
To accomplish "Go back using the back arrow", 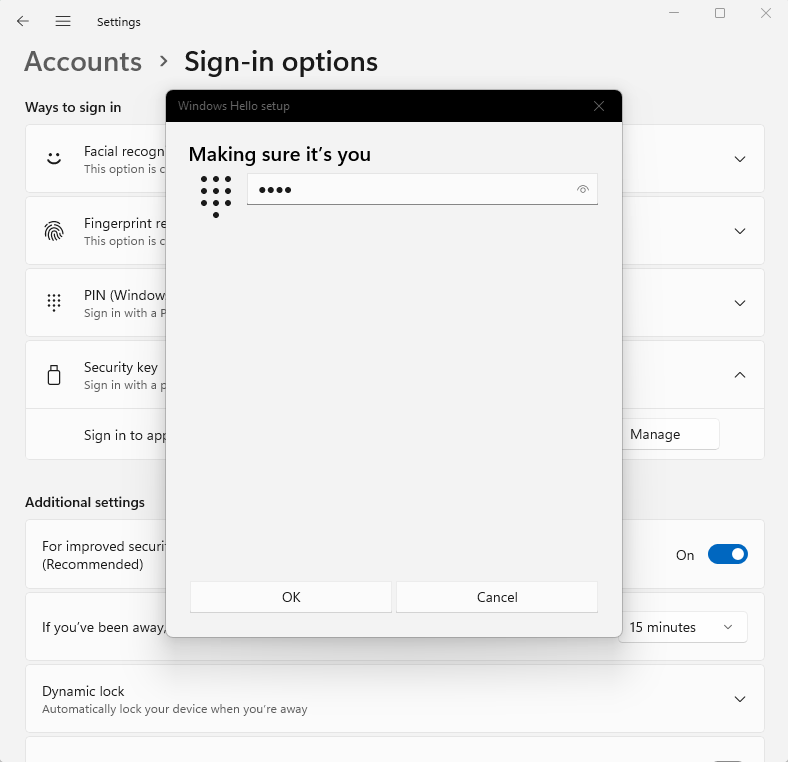I will pyautogui.click(x=23, y=21).
